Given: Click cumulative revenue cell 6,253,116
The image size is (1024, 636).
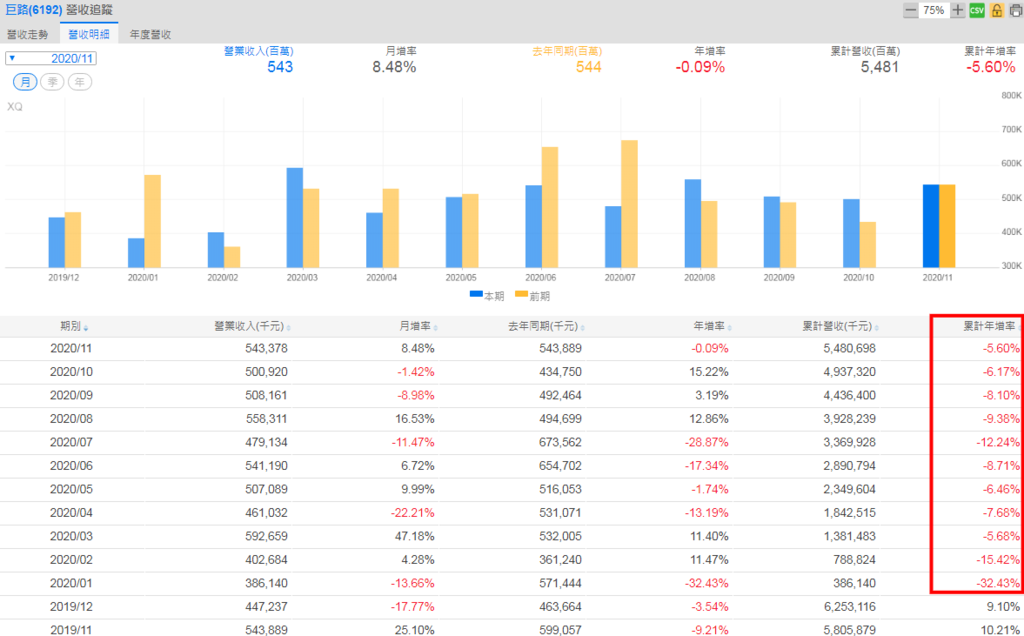Looking at the screenshot, I should coord(849,607).
